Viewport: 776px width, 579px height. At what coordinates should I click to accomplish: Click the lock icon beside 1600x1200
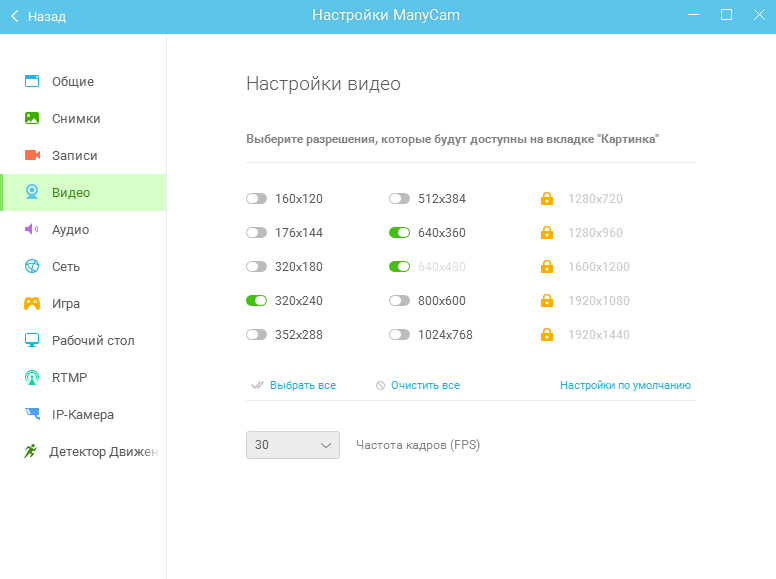click(x=547, y=266)
